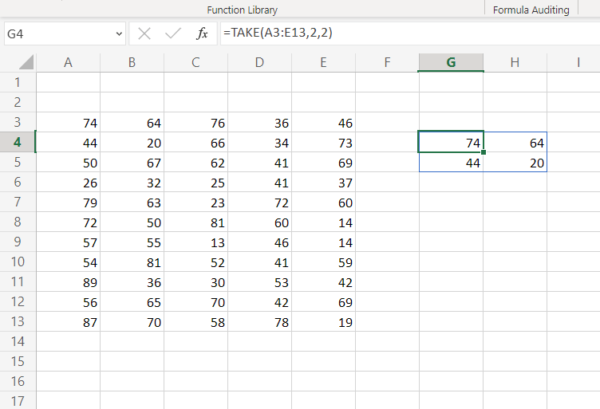This screenshot has width=600, height=409.
Task: Select row 10 header
Action: pos(18,261)
